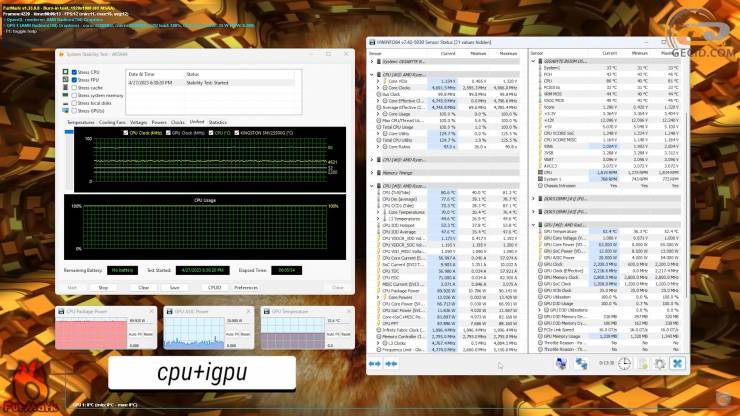Click the AIDA64 flame icon in title bar
This screenshot has width=740, height=416.
click(61, 54)
